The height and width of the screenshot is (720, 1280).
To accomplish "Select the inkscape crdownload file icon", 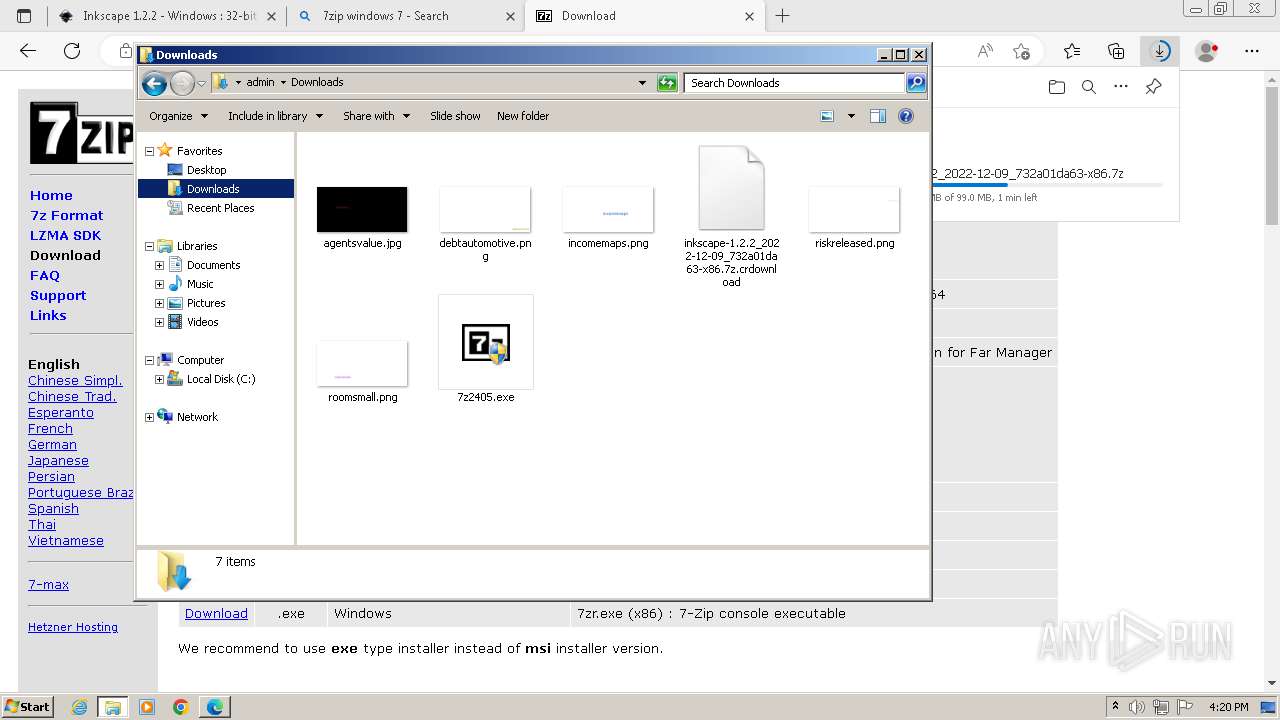I will point(731,188).
